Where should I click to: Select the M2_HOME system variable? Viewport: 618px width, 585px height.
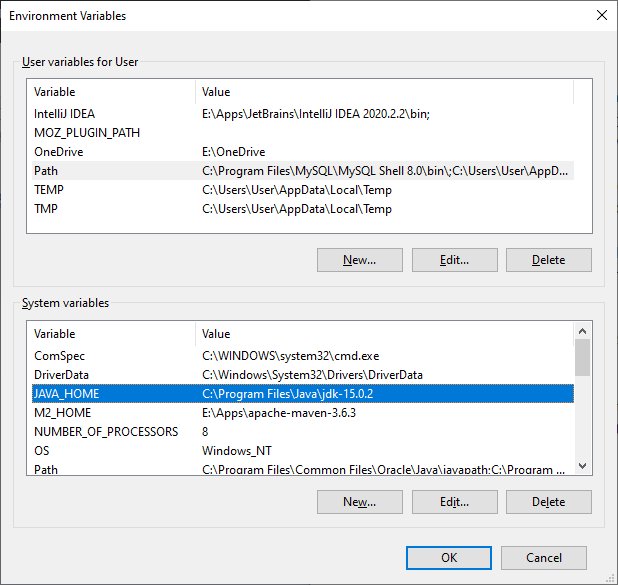coord(62,413)
